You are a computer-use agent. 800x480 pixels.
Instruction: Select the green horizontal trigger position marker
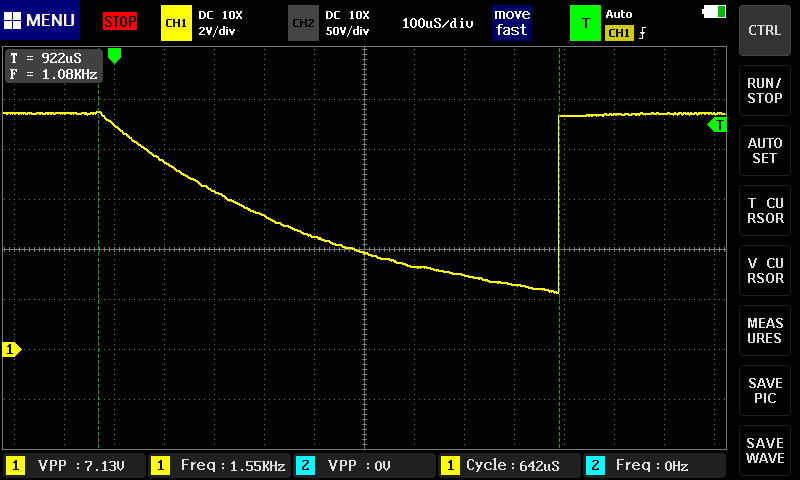(x=114, y=56)
